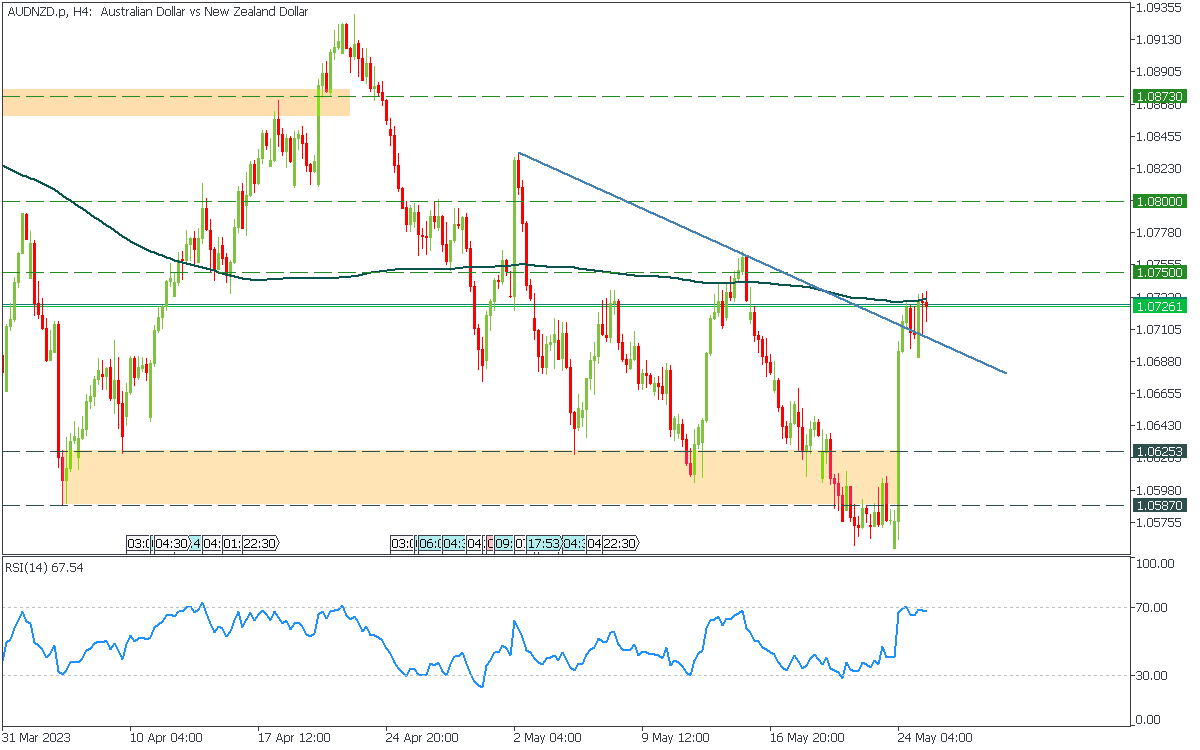Viewport: 1200px width, 750px height.
Task: Click the 1.08730 price level label
Action: point(1159,96)
